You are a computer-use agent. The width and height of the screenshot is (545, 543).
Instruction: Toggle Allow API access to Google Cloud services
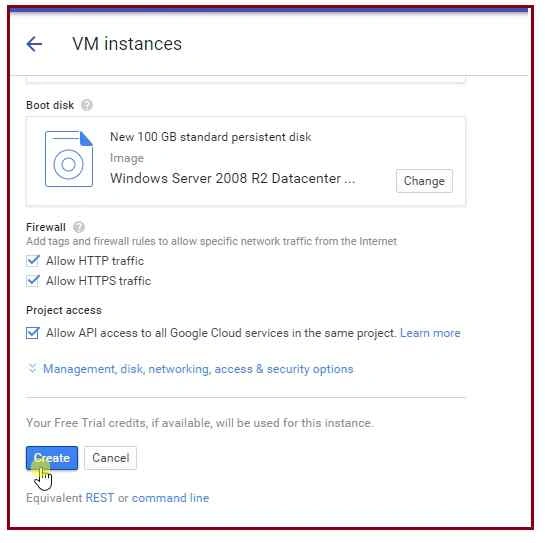[x=33, y=333]
